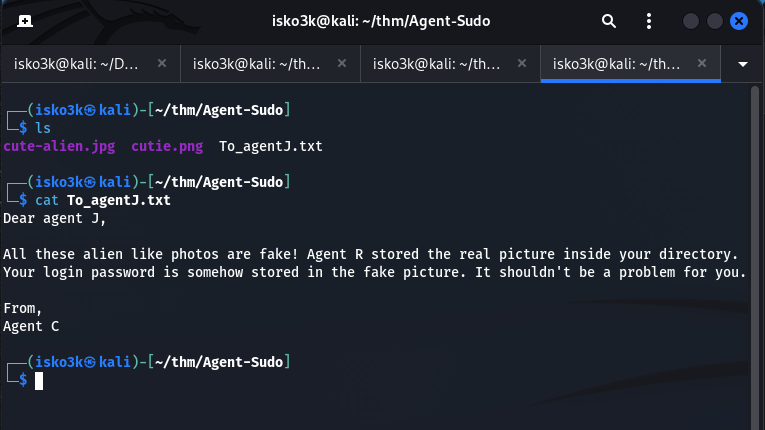Minimize the terminal window
Screen dimensions: 765x430
click(x=692, y=20)
